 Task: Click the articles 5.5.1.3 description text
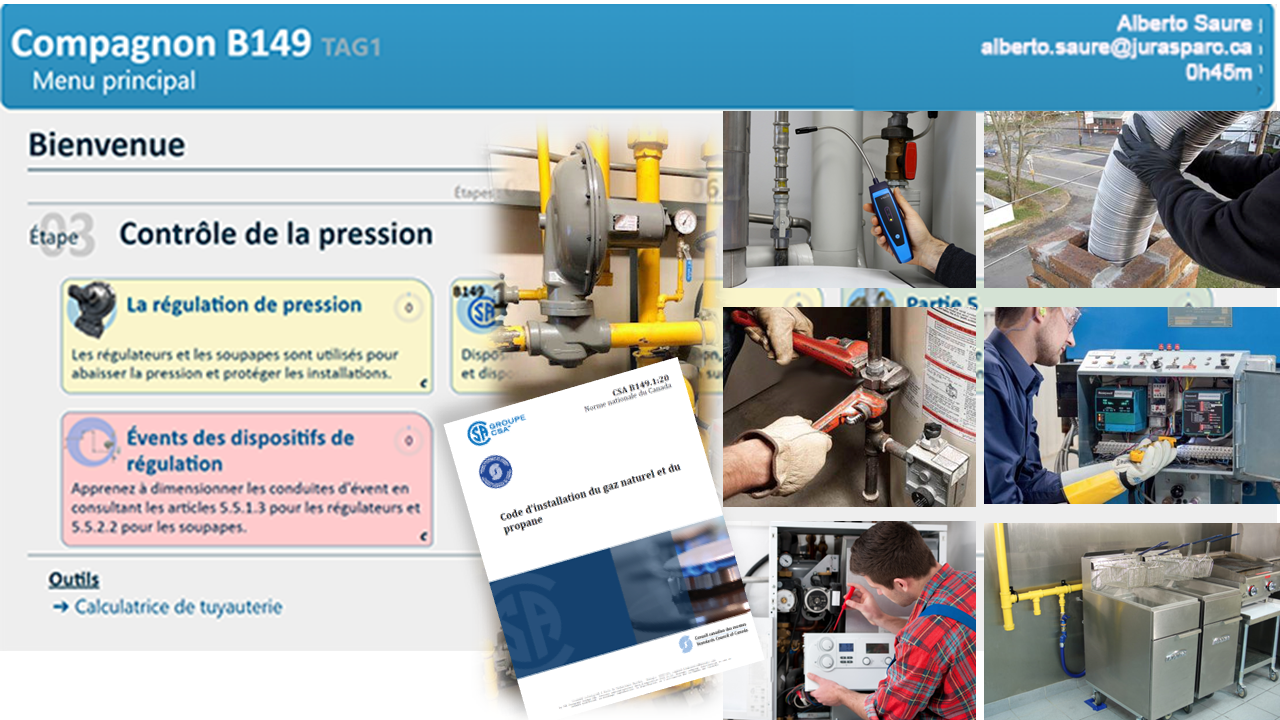click(246, 508)
